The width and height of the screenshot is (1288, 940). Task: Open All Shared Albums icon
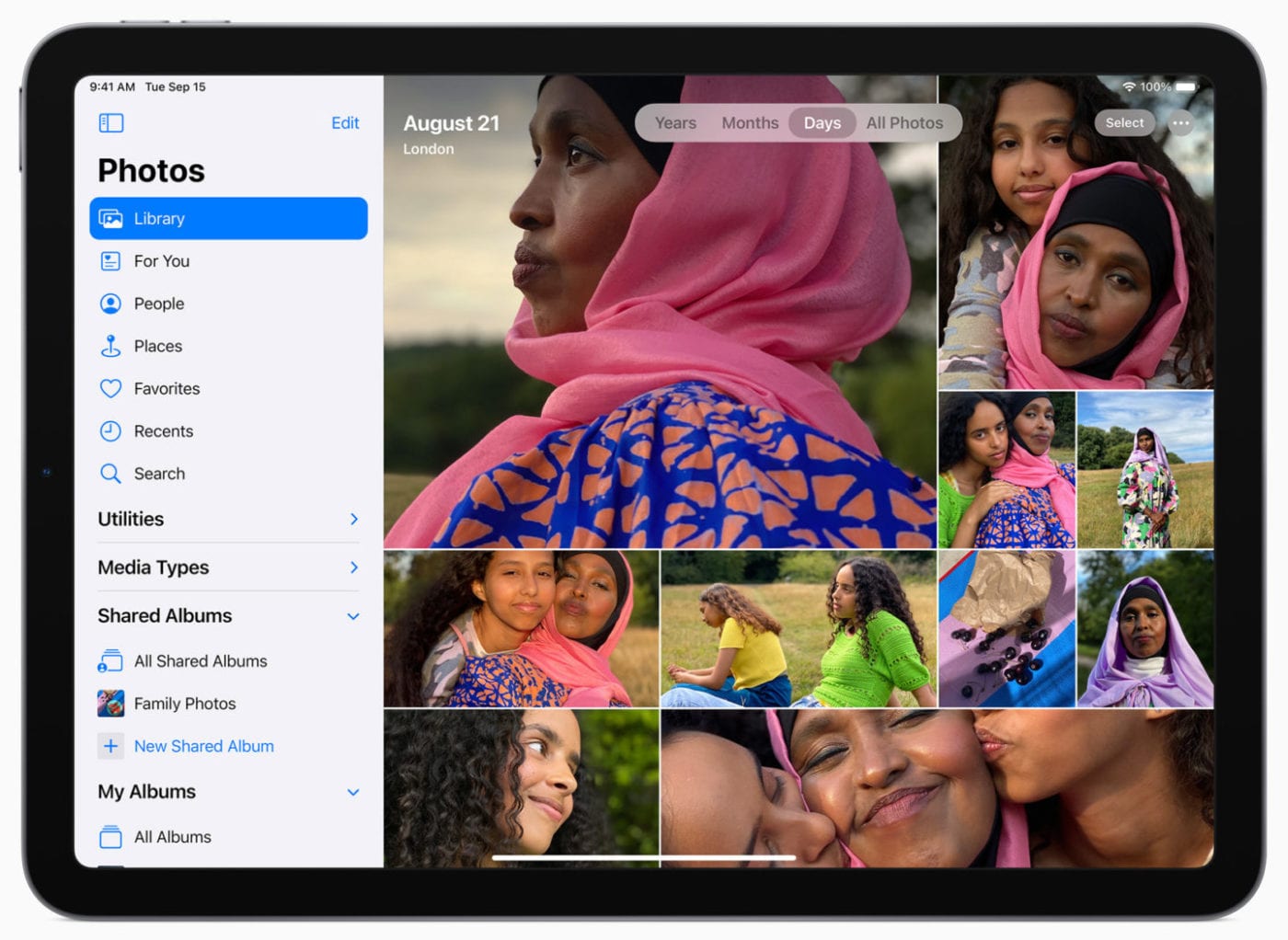point(110,661)
